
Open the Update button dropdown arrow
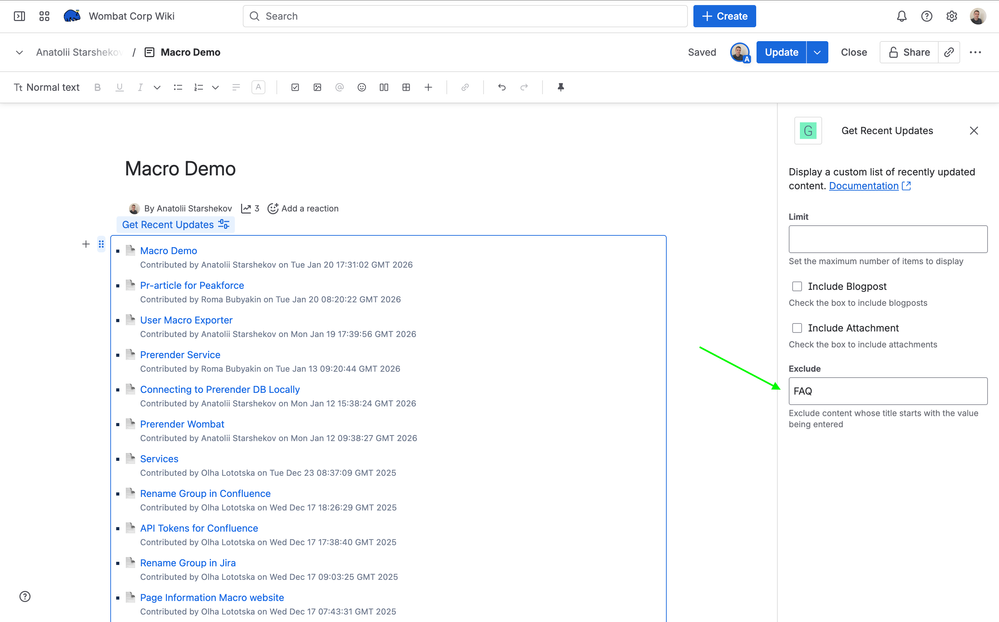click(x=817, y=52)
